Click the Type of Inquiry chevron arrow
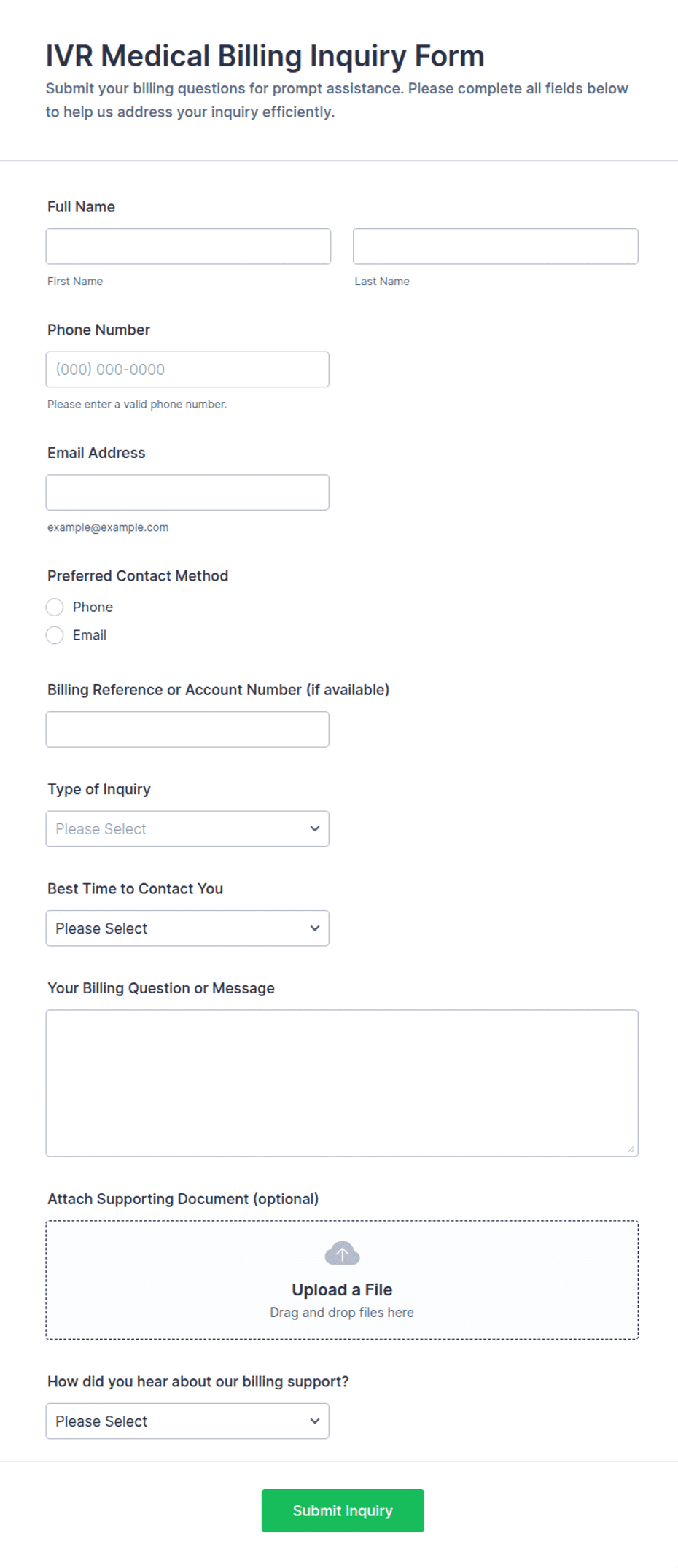The width and height of the screenshot is (678, 1568). click(x=315, y=828)
